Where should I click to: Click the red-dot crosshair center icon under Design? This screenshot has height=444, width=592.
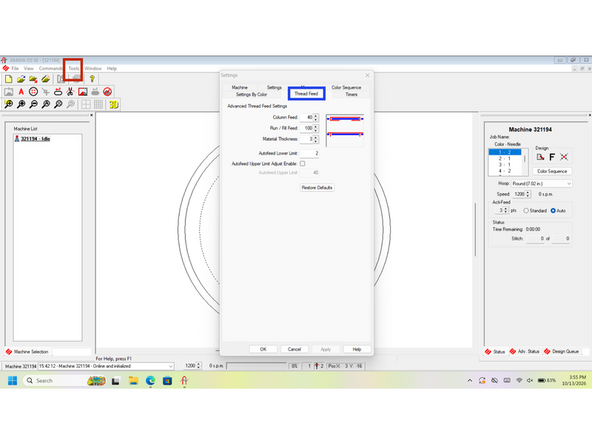click(564, 157)
